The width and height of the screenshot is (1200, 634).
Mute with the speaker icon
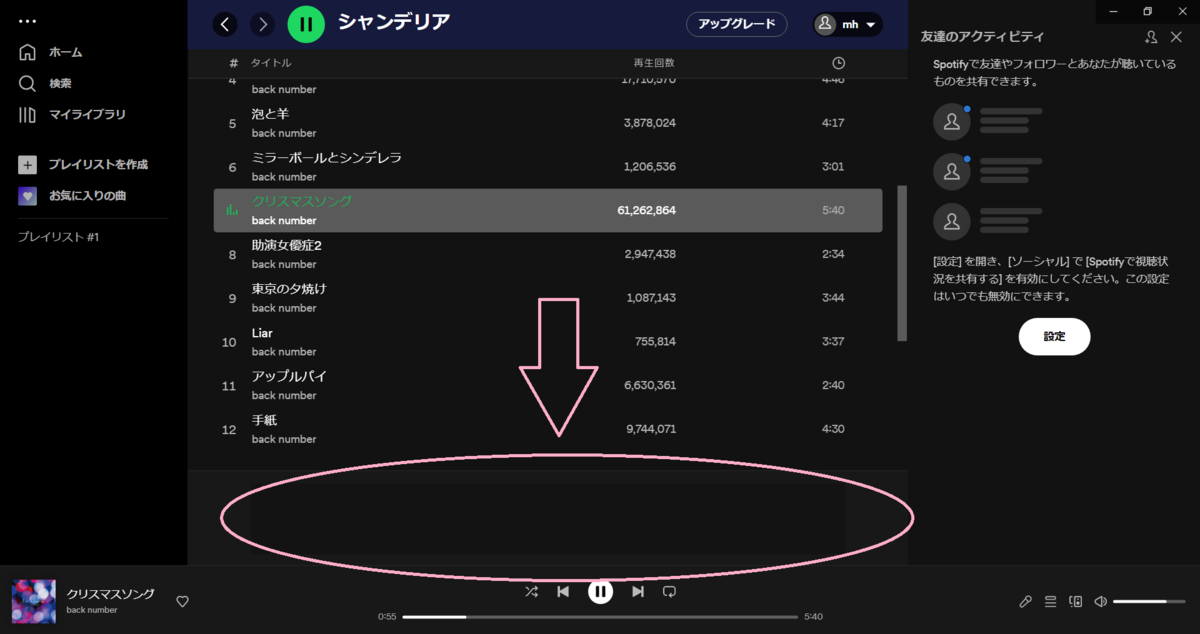click(1100, 601)
